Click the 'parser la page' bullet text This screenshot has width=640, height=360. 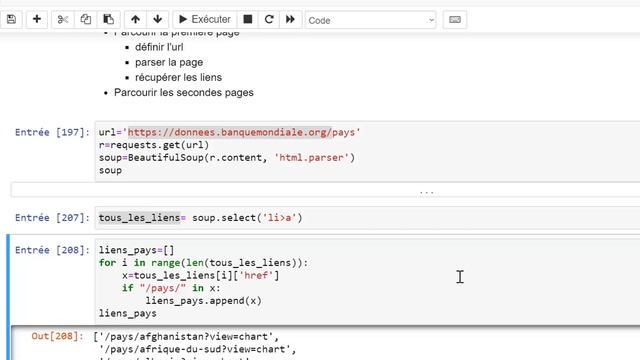(x=169, y=62)
